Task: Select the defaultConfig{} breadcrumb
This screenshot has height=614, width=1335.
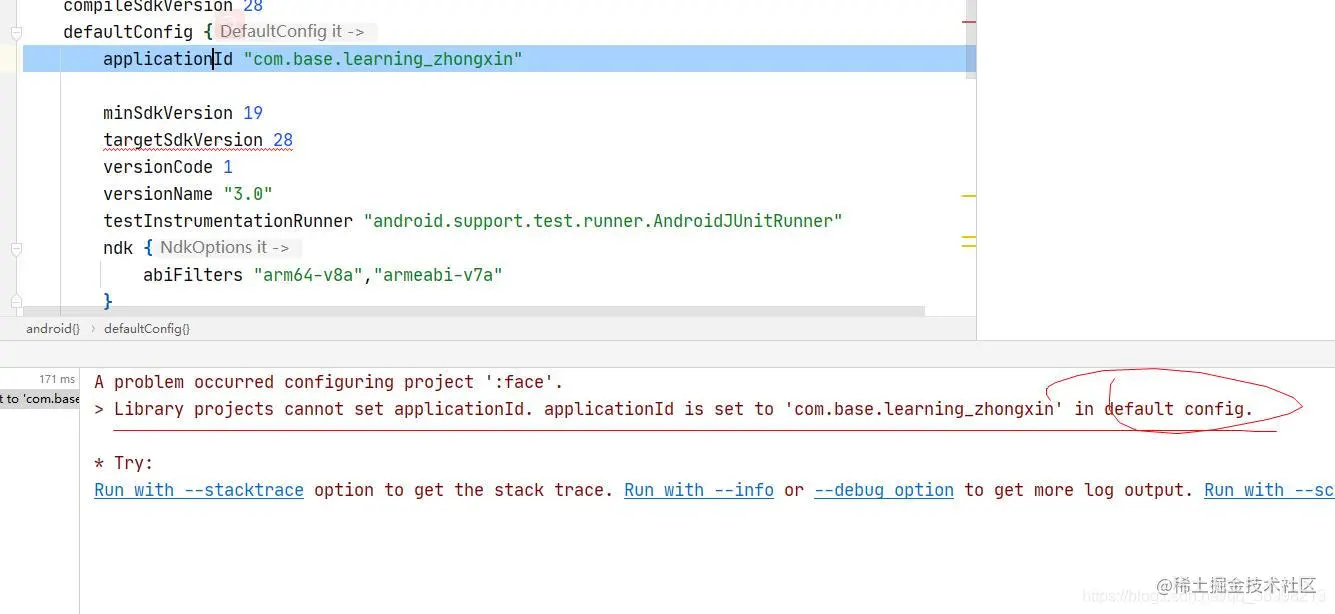Action: 147,328
